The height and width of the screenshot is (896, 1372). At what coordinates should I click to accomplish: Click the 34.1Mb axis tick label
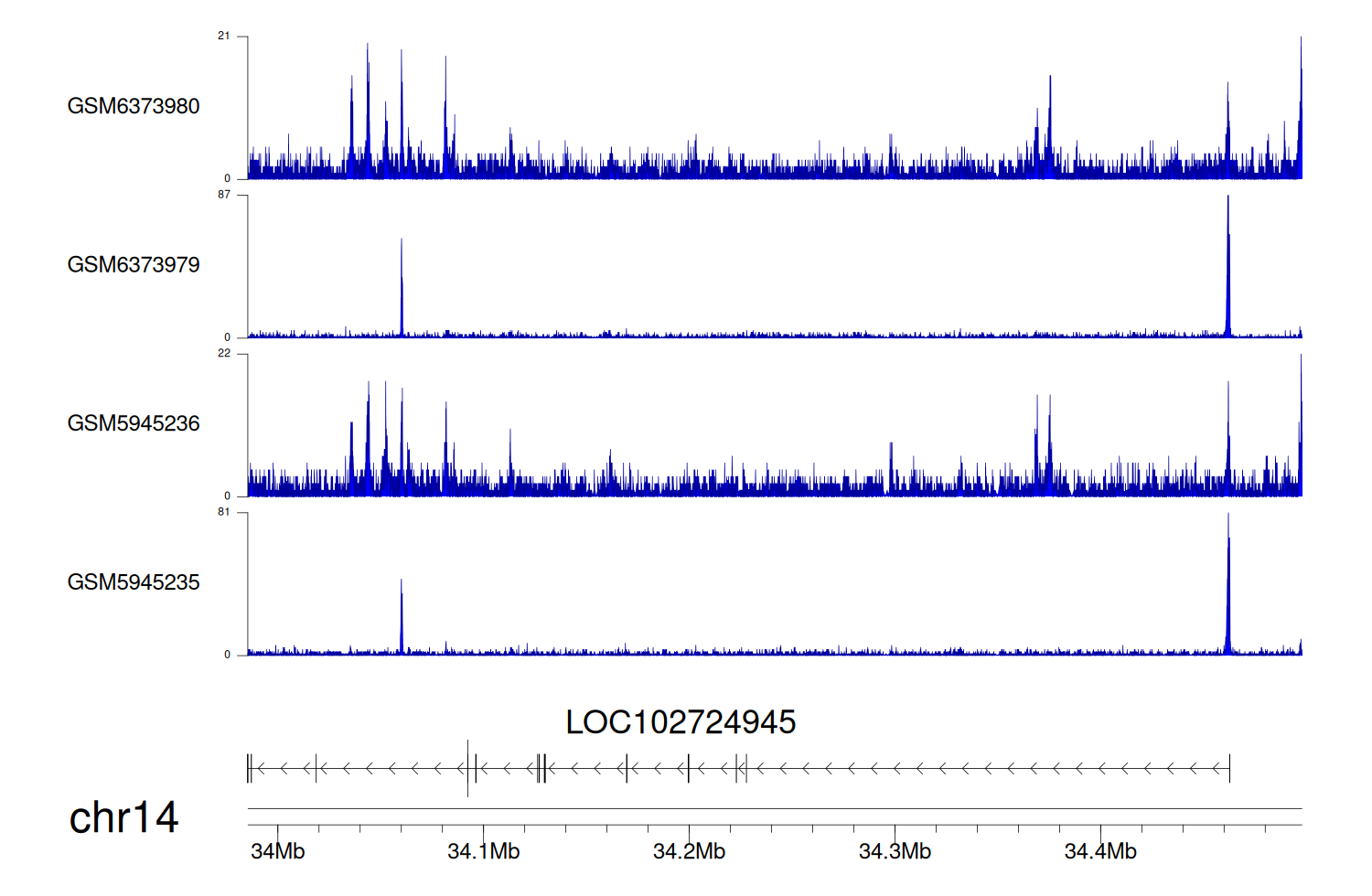click(x=483, y=851)
